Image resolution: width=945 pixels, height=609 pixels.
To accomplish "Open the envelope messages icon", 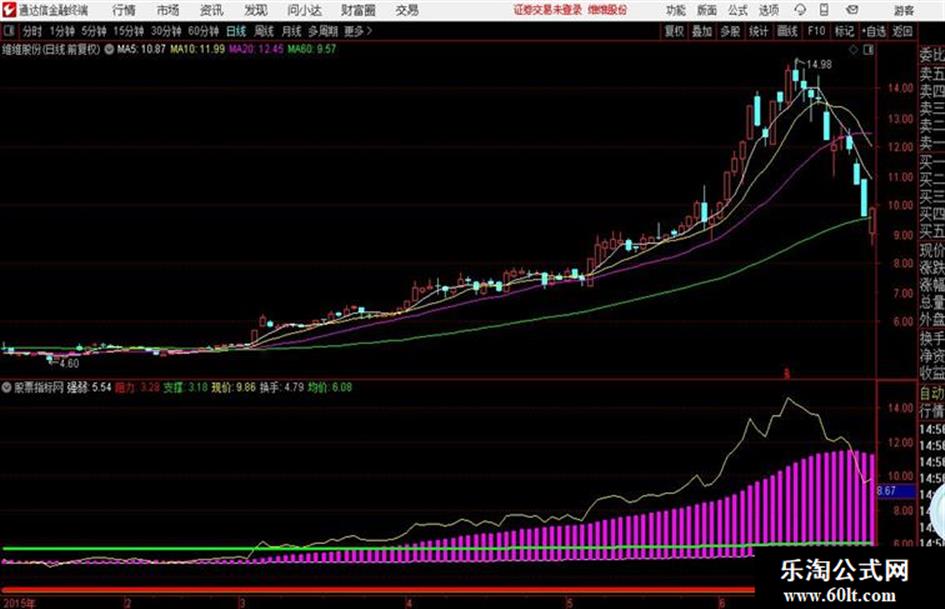I will tap(852, 10).
